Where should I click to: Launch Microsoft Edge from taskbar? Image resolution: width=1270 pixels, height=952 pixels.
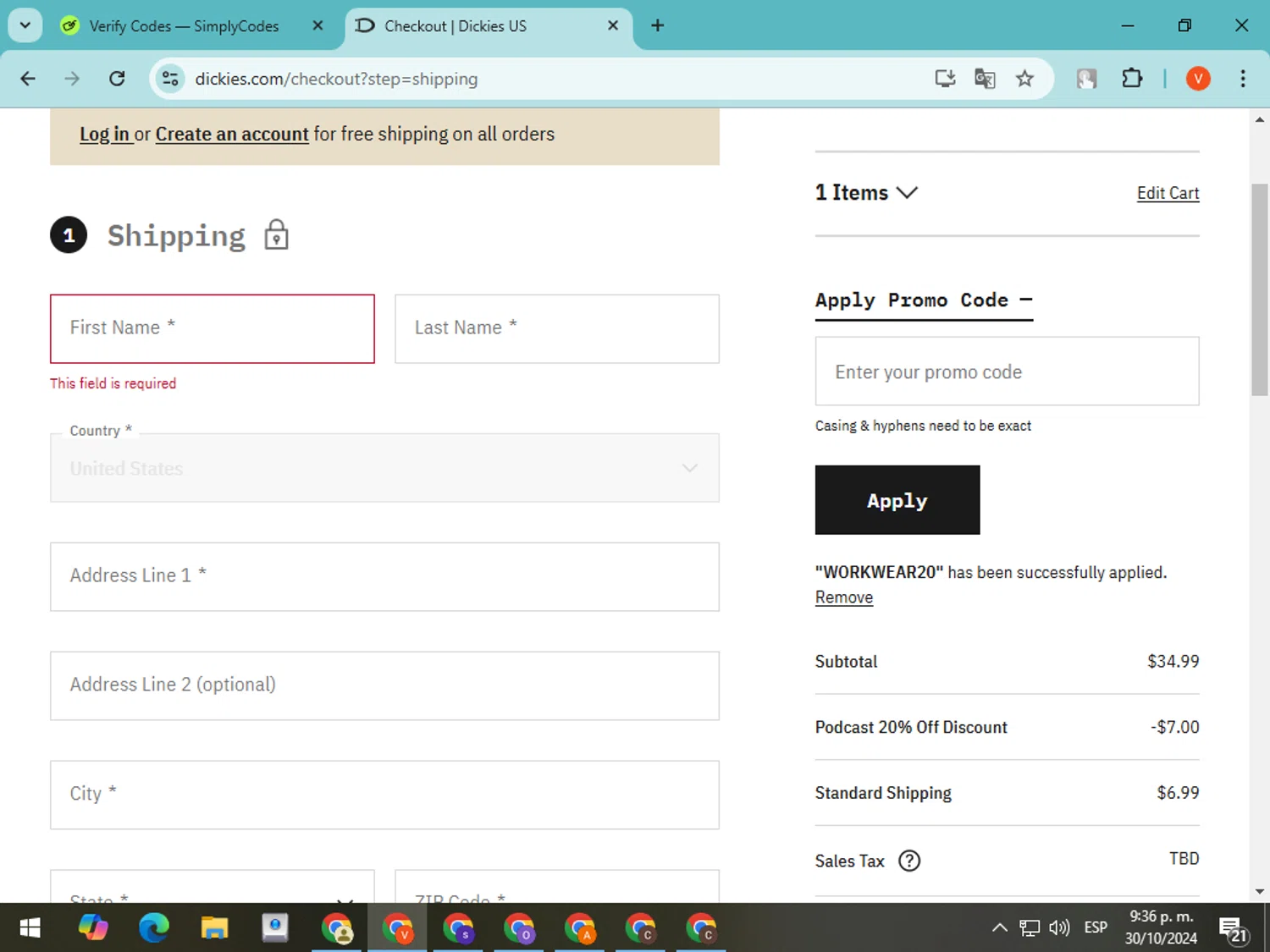coord(154,928)
